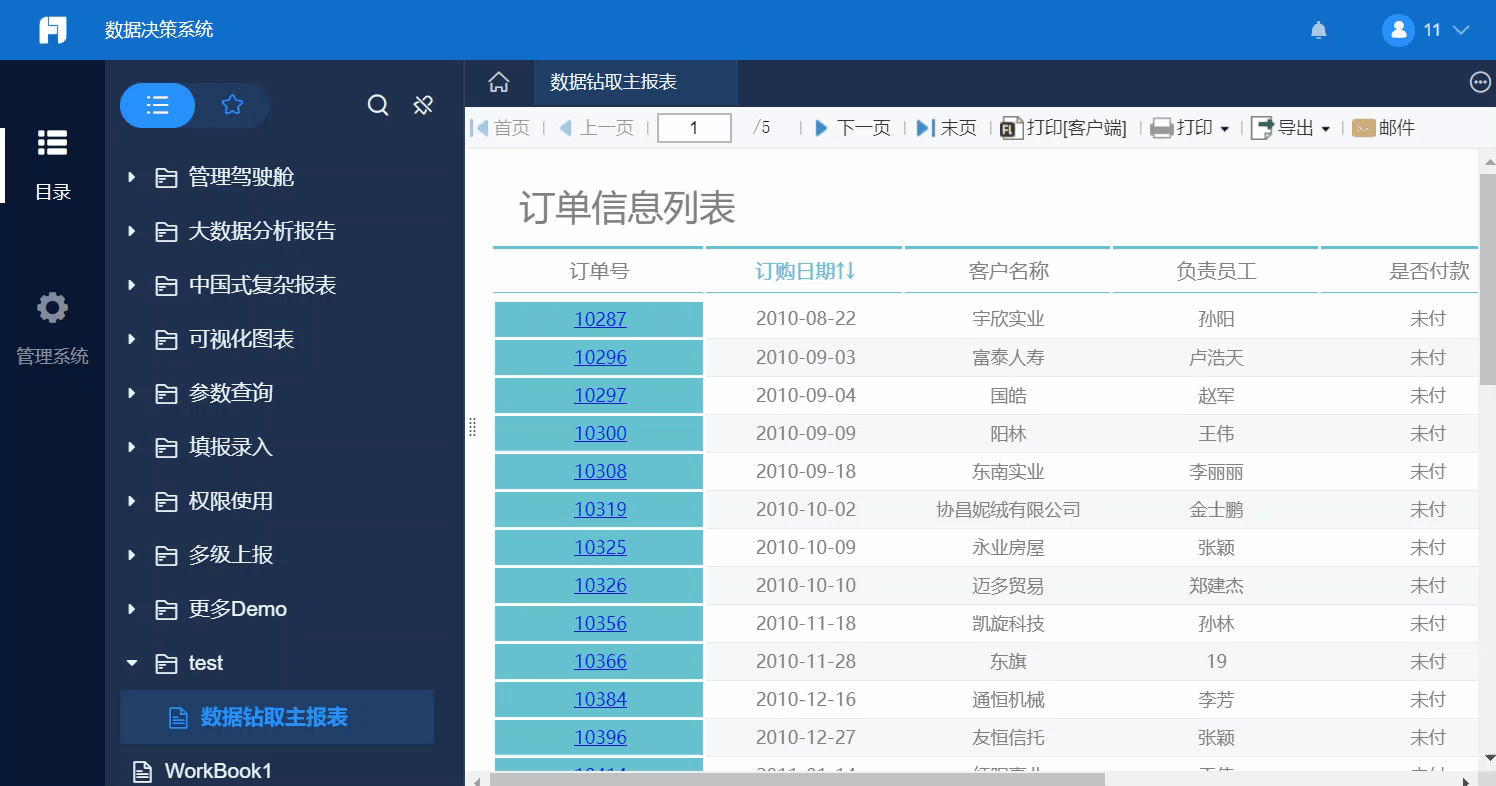Viewport: 1496px width, 786px height.
Task: Click the 邮件 envelope icon
Action: tap(1363, 128)
